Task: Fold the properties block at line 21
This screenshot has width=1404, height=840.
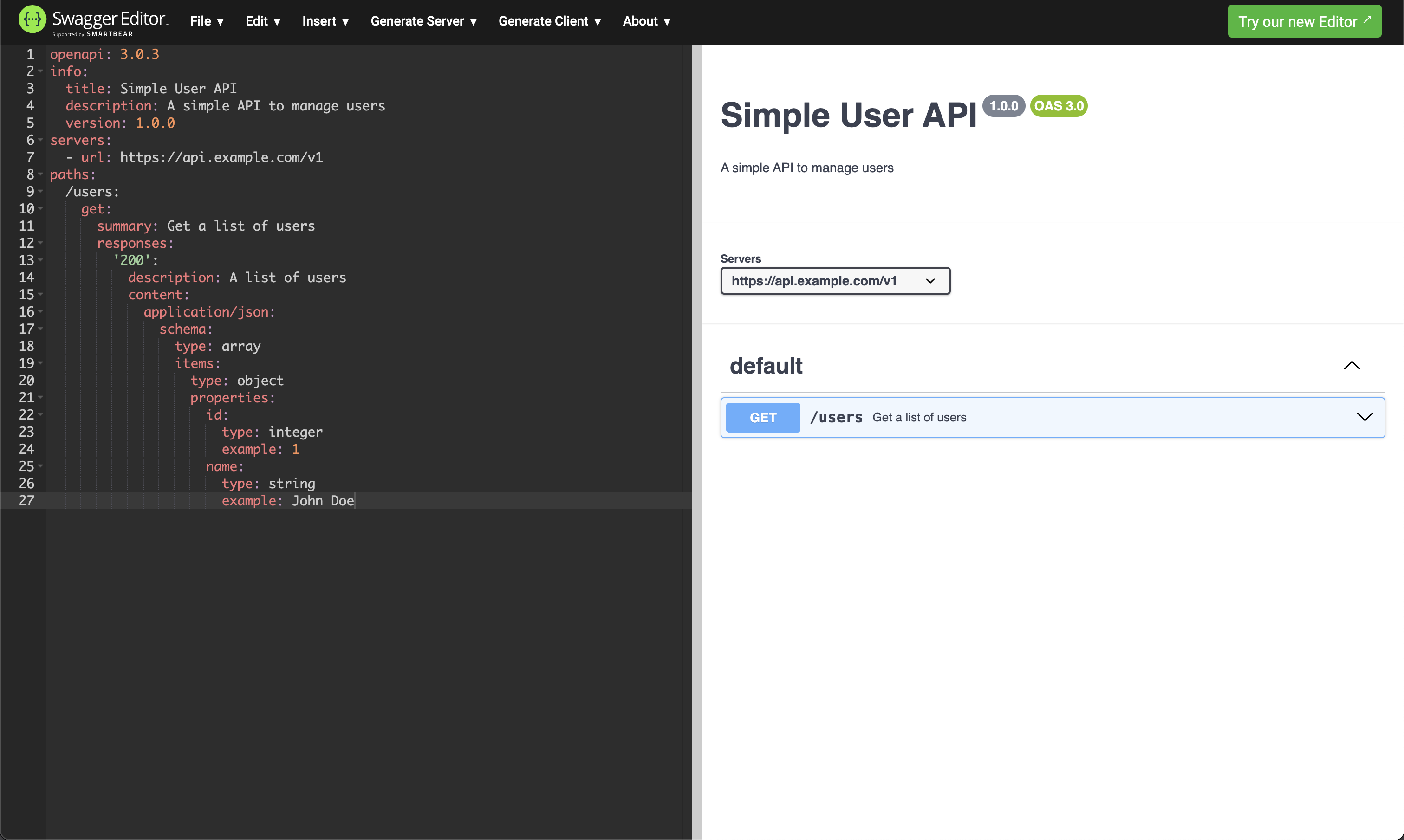Action: [x=41, y=397]
